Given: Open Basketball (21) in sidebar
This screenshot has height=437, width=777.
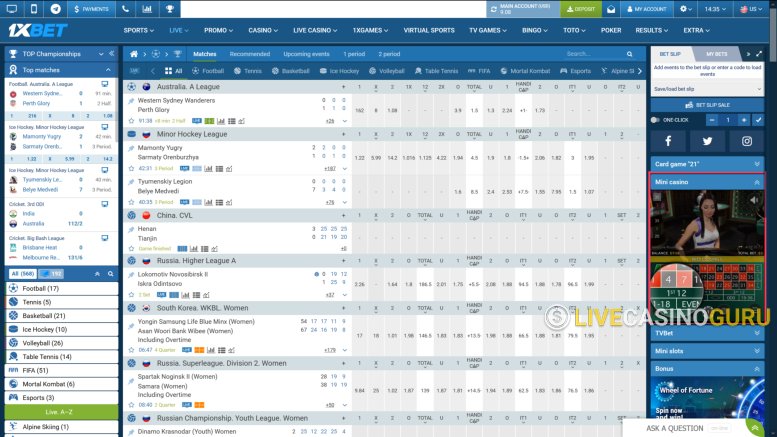Looking at the screenshot, I should (x=61, y=316).
